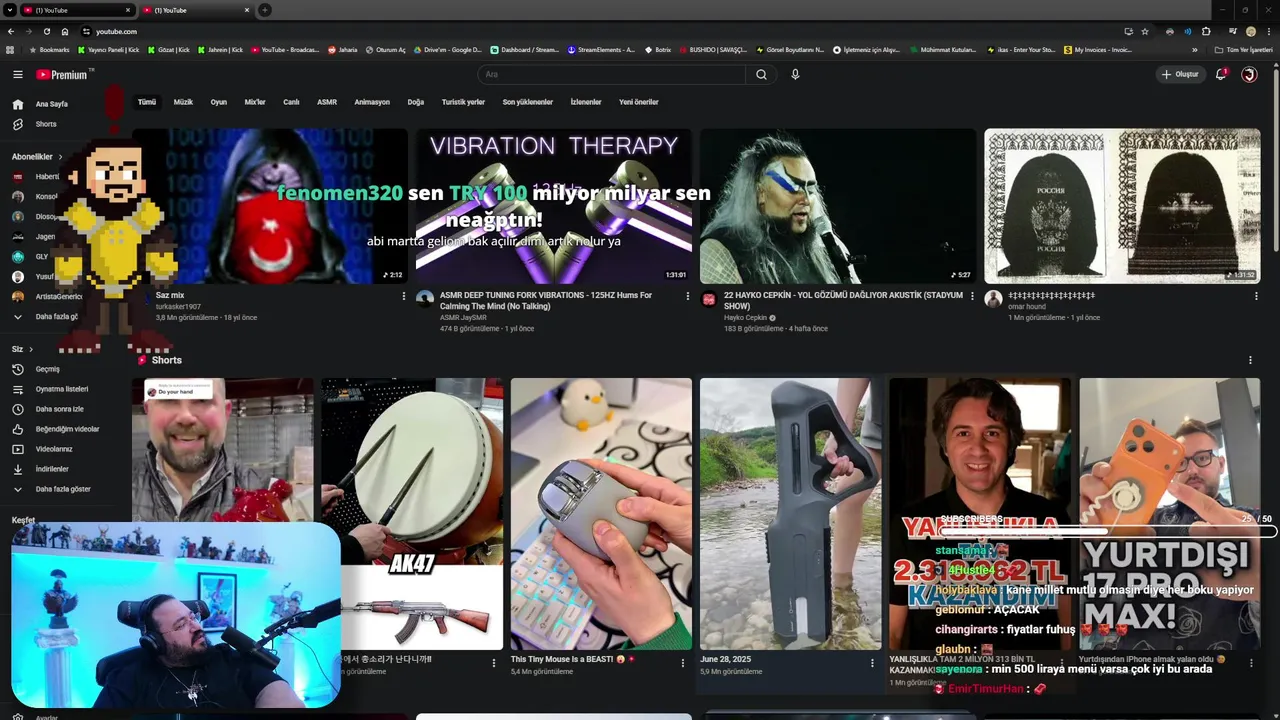
Task: Play the This Tiny Mouse Is a BEAST short
Action: click(601, 514)
